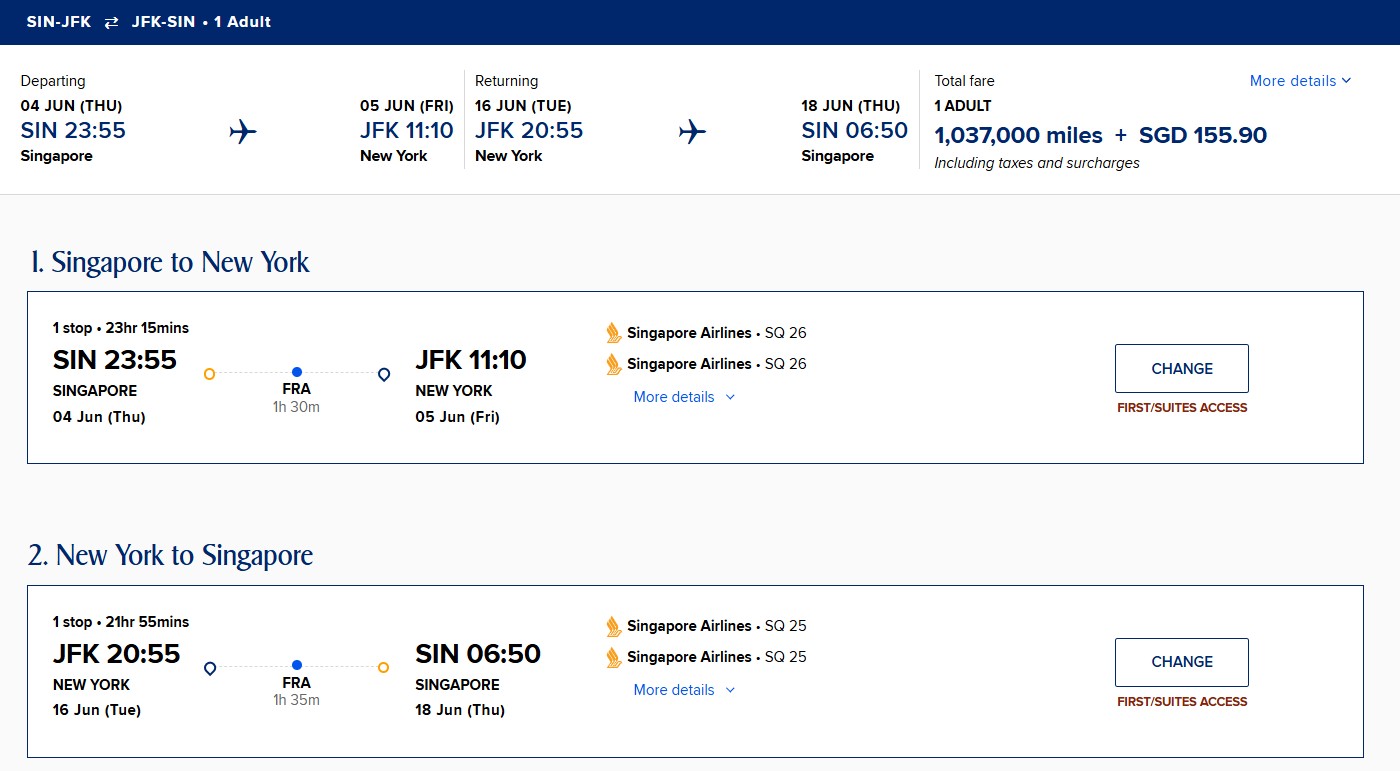The image size is (1400, 771).
Task: Click the outbound JFK destination pin icon
Action: tap(384, 374)
